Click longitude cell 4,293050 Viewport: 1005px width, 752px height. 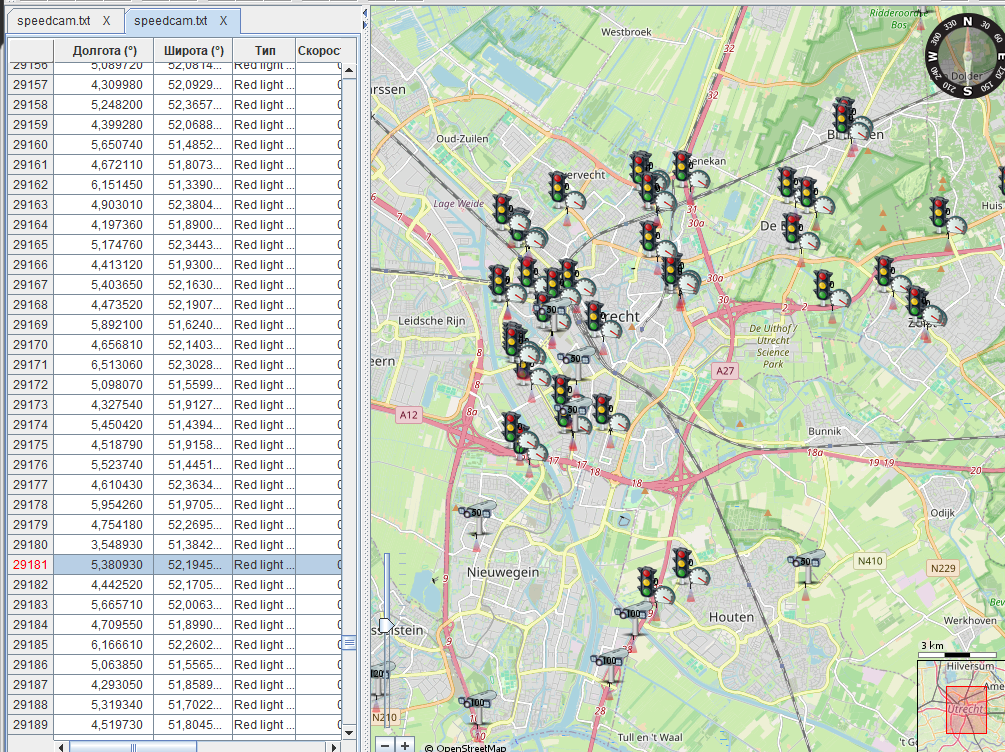click(104, 685)
